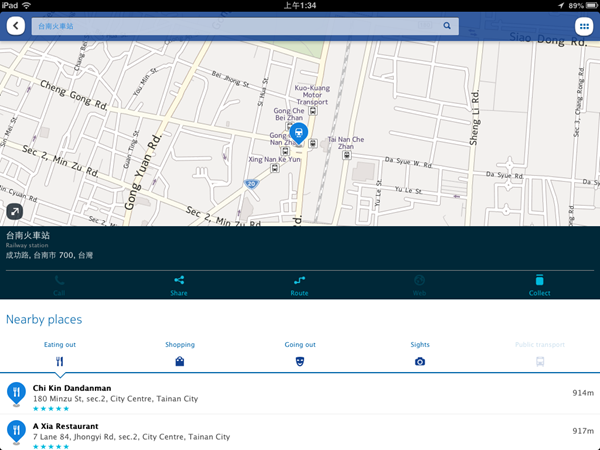Switch to the Going out tab
The width and height of the screenshot is (600, 450).
(300, 354)
